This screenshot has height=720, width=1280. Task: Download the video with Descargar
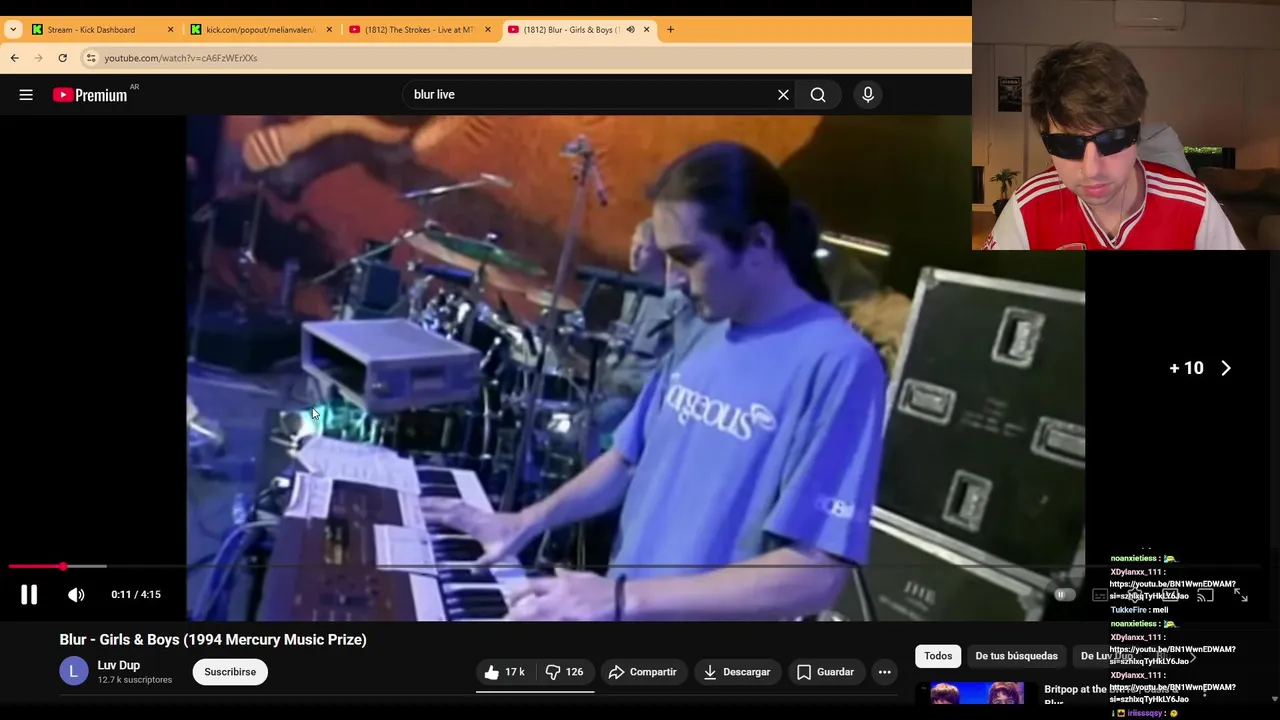pos(736,672)
